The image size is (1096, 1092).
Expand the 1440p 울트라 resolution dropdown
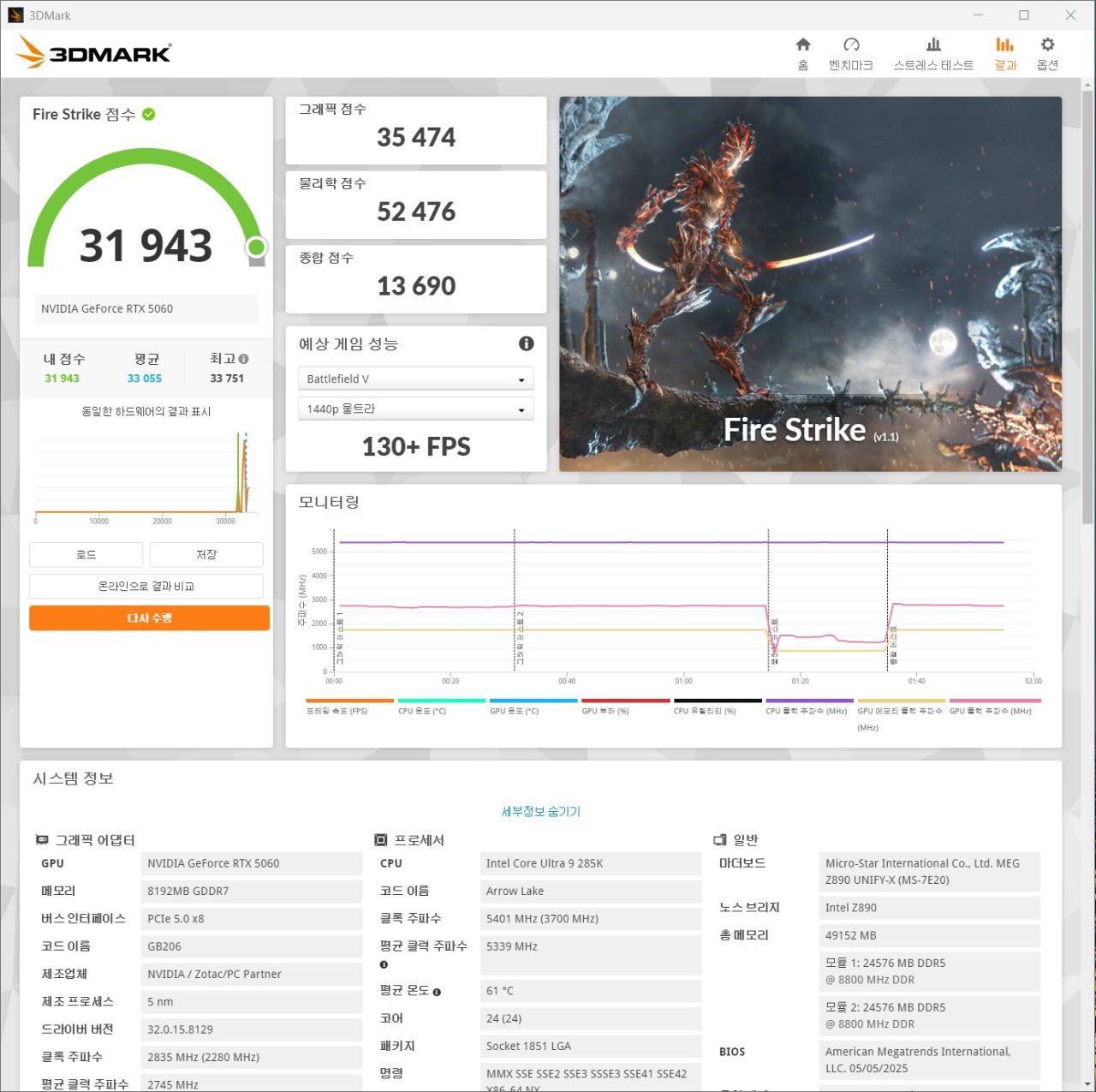[415, 409]
